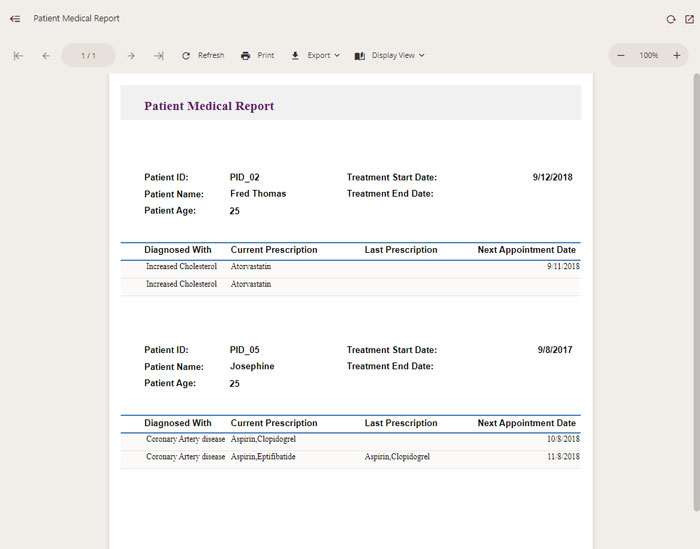Click the page number field showing 1 / 1
The image size is (700, 549).
click(x=89, y=56)
